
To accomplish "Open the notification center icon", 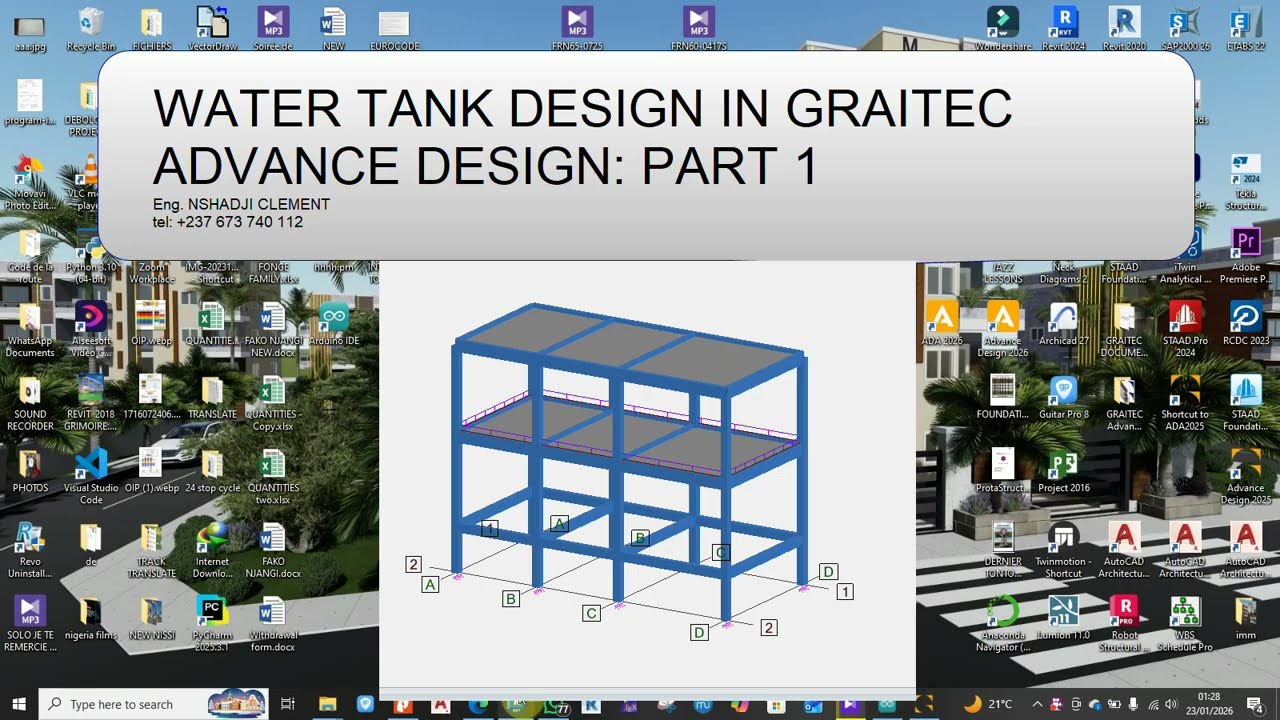I will (x=1256, y=704).
